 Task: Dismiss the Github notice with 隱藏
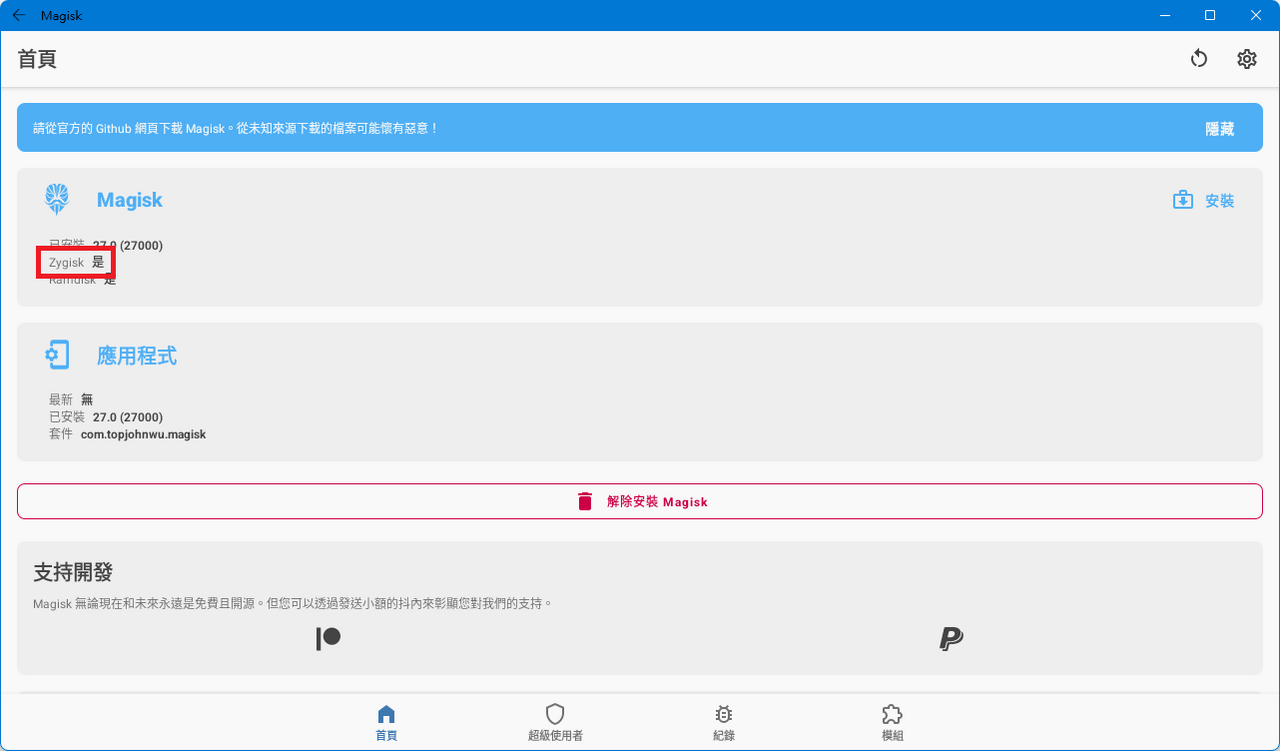coord(1220,129)
